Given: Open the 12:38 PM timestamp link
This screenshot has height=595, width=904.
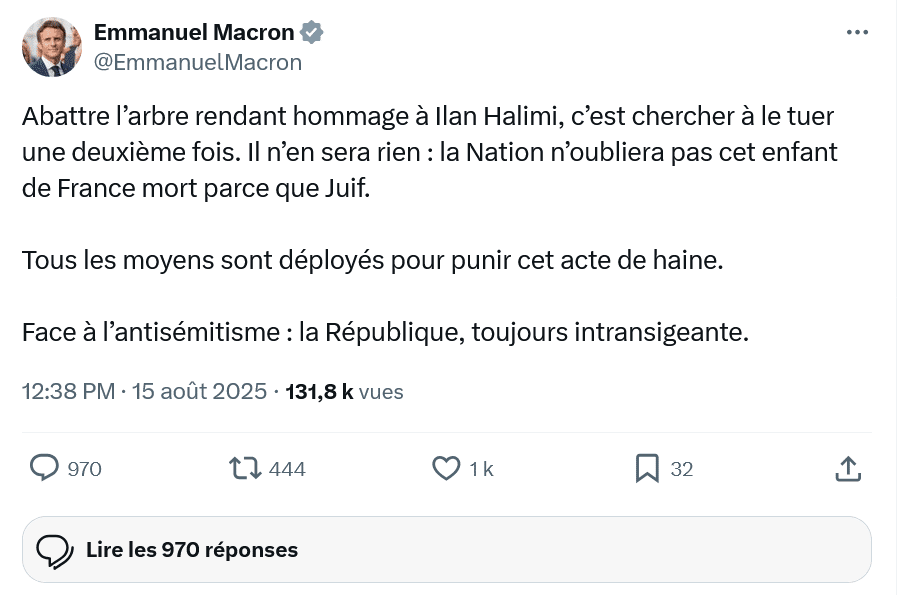Looking at the screenshot, I should (69, 391).
